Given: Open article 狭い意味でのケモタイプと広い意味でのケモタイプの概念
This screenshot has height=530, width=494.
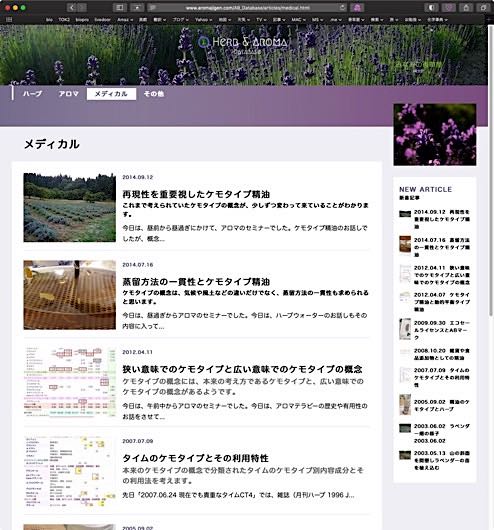Looking at the screenshot, I should tap(242, 369).
